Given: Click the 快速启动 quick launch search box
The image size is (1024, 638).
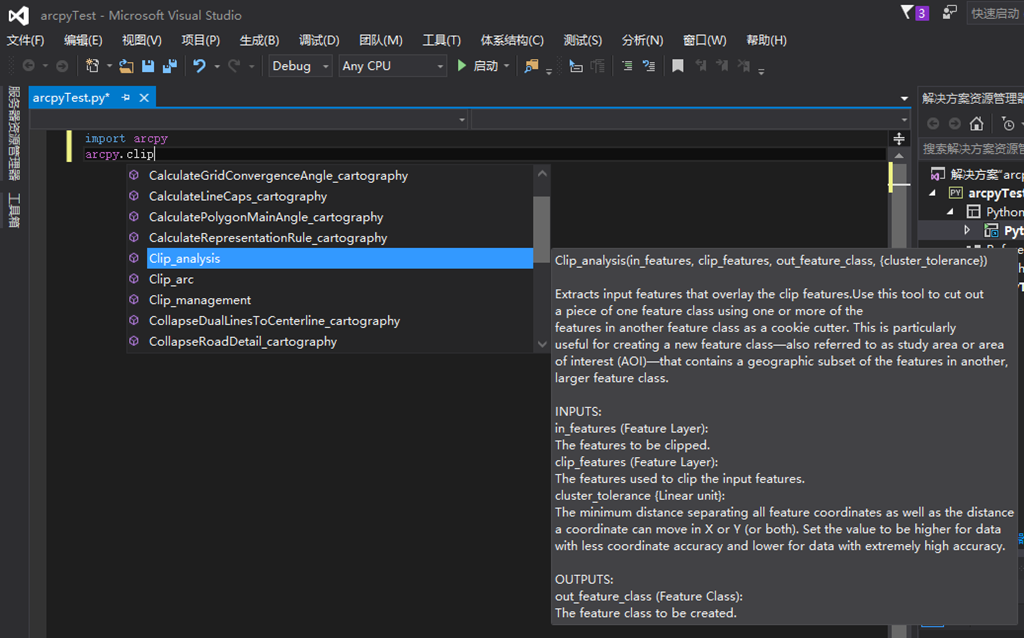Looking at the screenshot, I should [x=995, y=13].
